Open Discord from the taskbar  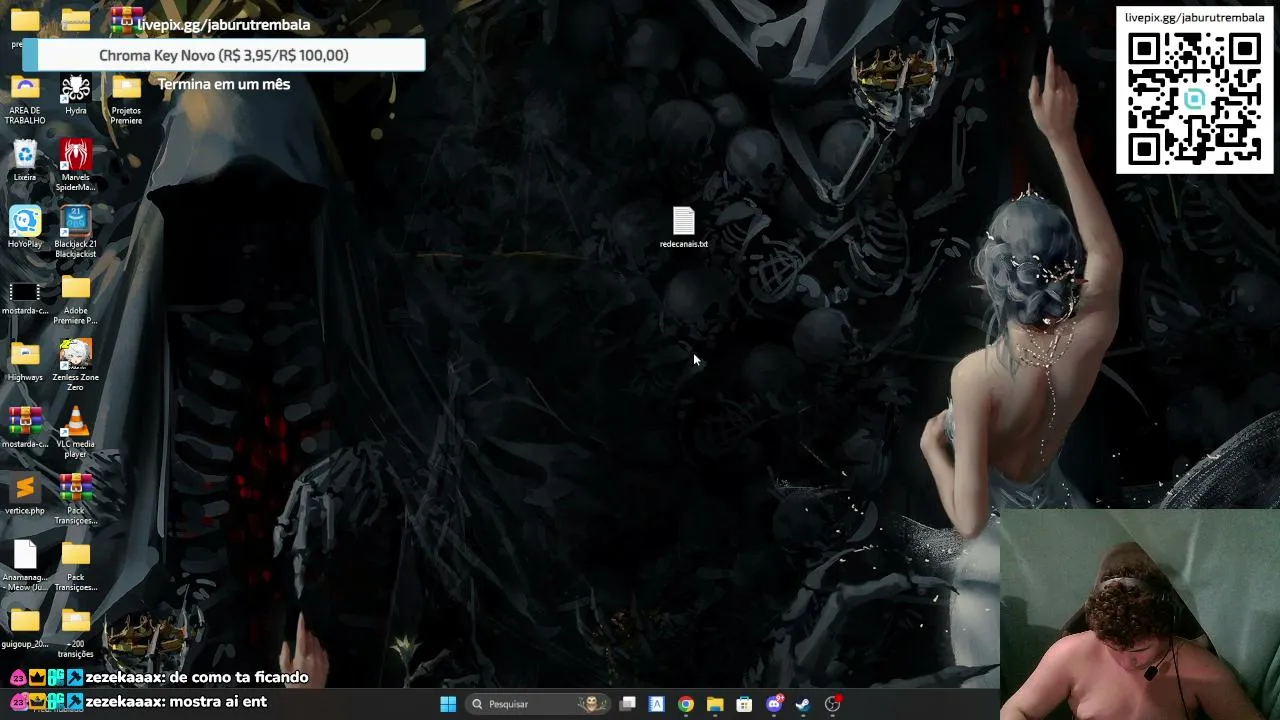[x=774, y=704]
